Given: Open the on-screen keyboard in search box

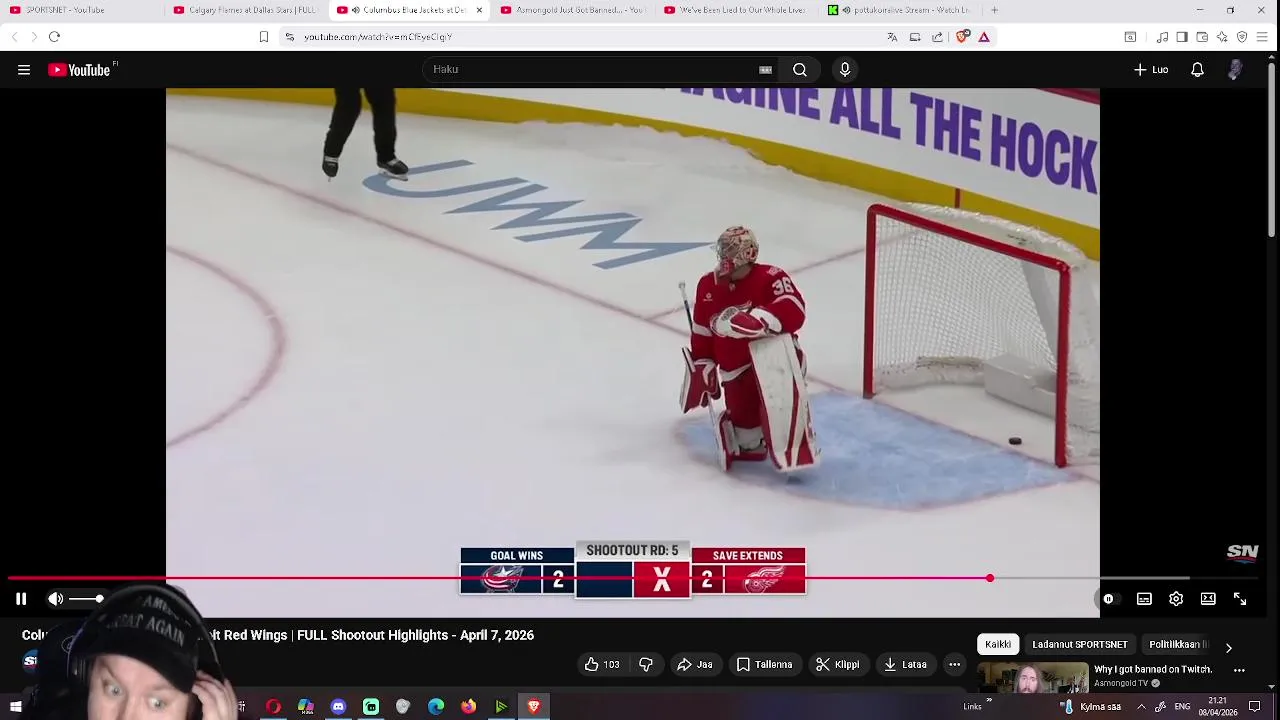Looking at the screenshot, I should tap(765, 70).
